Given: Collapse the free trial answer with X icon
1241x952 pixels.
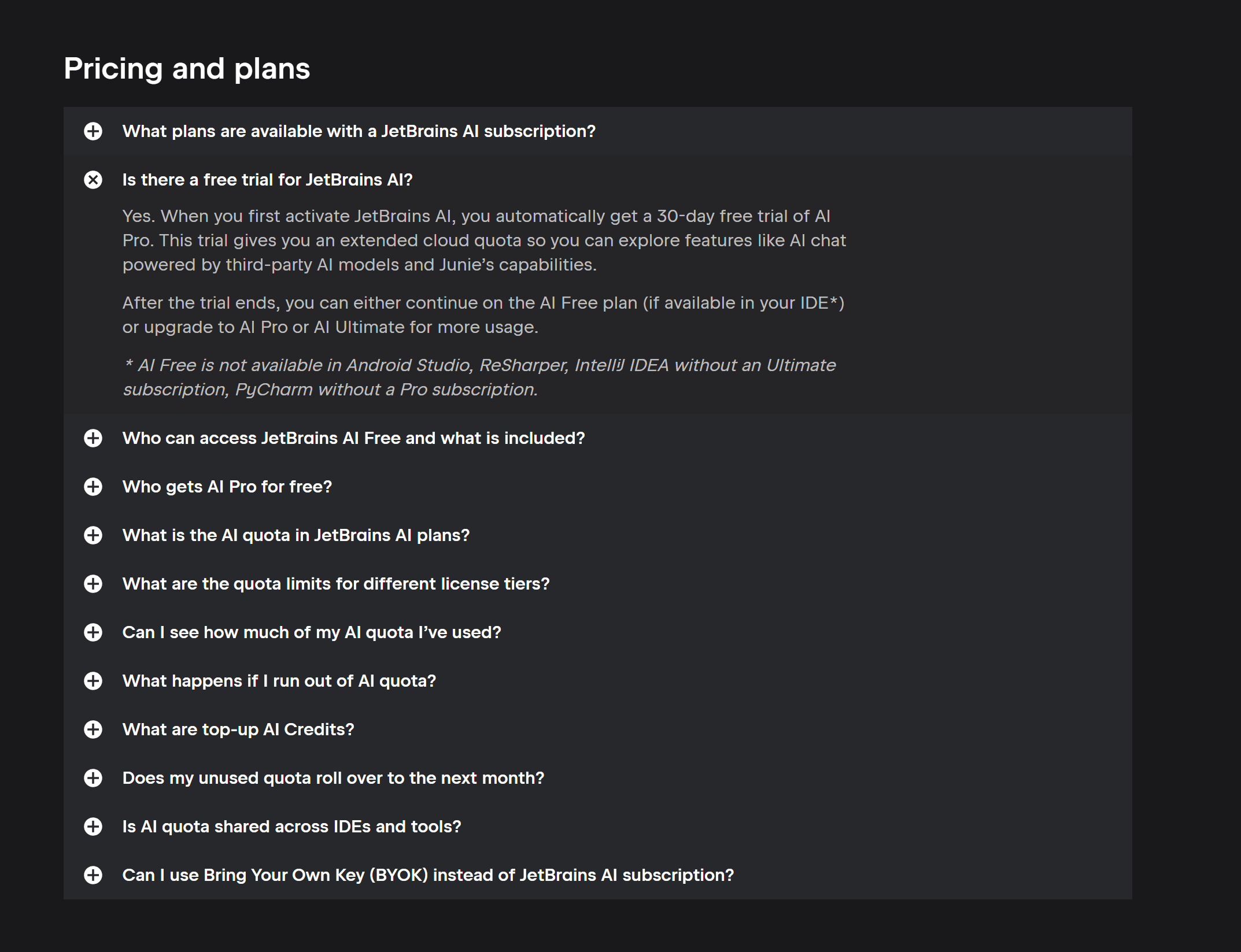Looking at the screenshot, I should (x=93, y=180).
